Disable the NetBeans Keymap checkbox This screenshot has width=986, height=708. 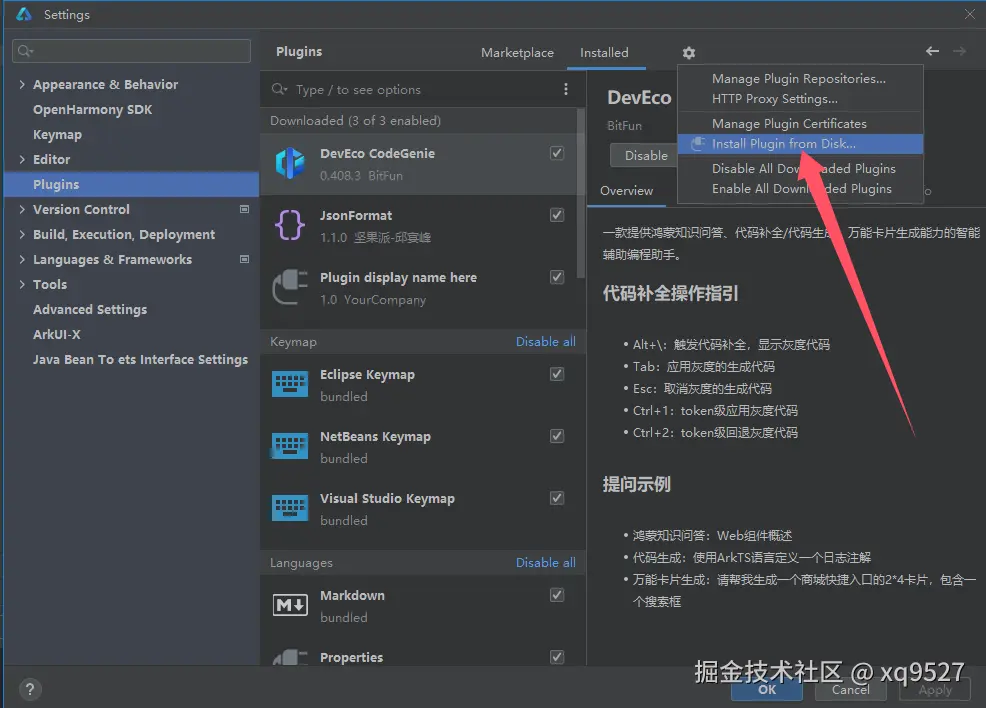tap(557, 436)
